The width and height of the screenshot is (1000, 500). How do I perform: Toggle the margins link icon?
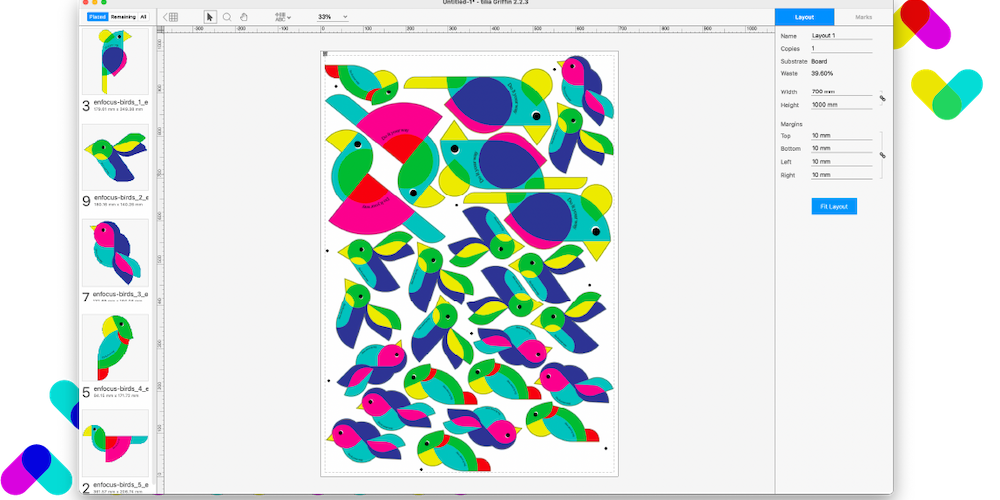[x=883, y=155]
